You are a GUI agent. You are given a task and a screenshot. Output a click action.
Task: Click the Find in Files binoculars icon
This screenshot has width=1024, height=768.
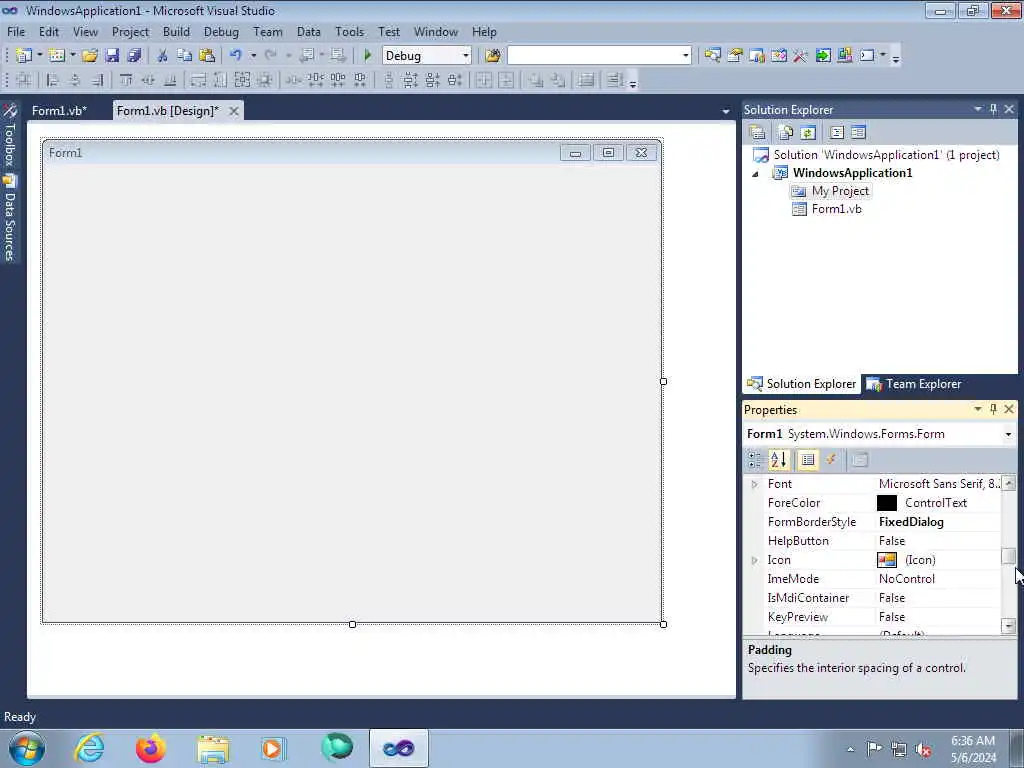coord(492,56)
